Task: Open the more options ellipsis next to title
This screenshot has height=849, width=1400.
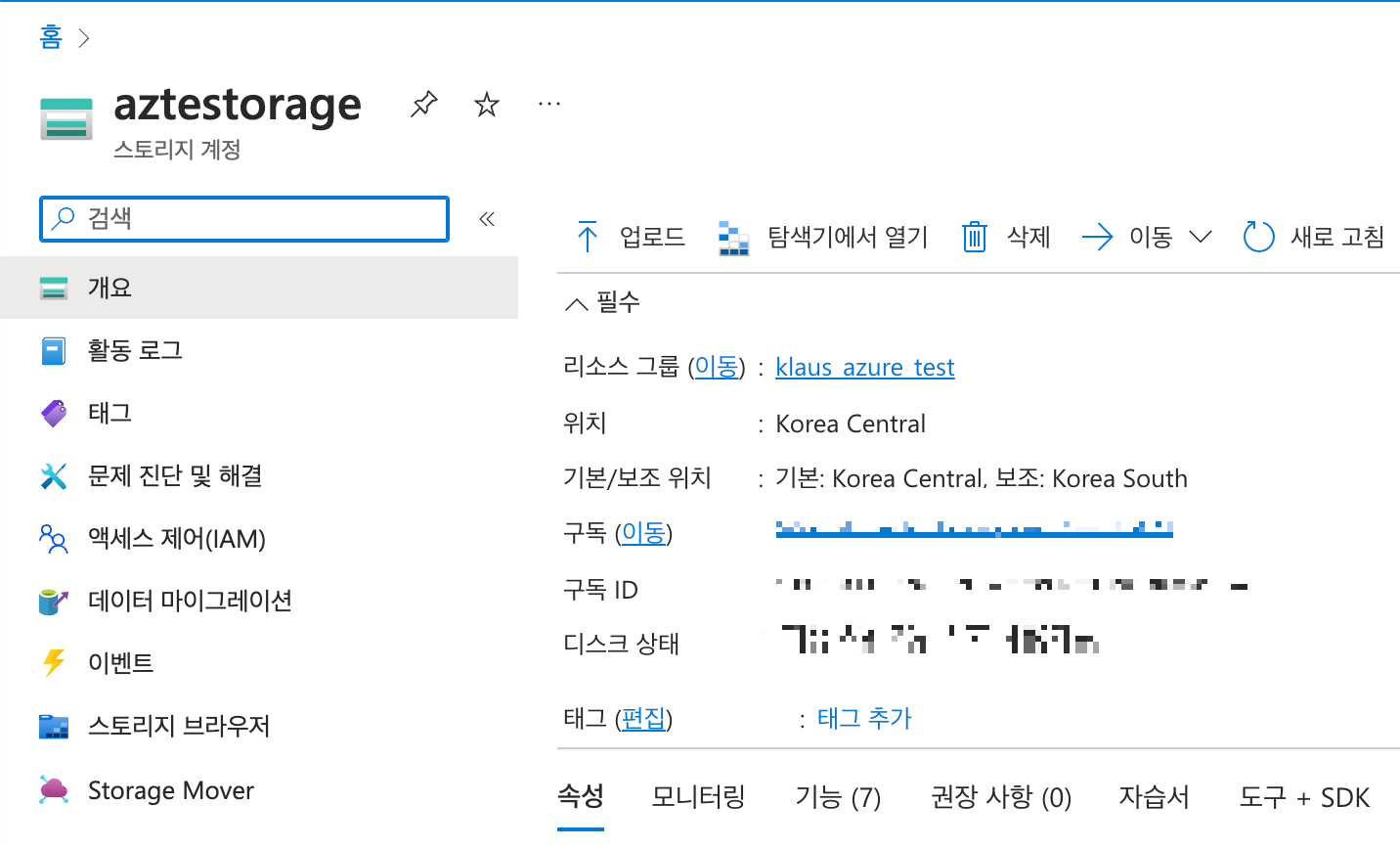Action: click(549, 104)
